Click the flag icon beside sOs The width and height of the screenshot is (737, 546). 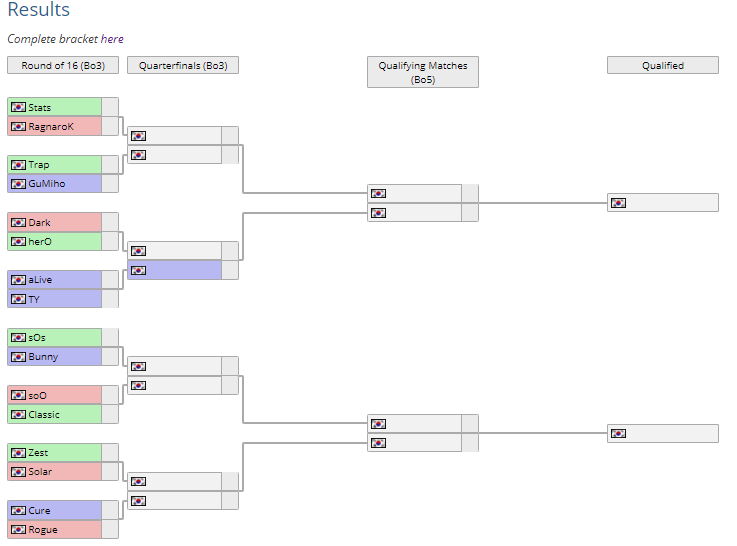(18, 337)
